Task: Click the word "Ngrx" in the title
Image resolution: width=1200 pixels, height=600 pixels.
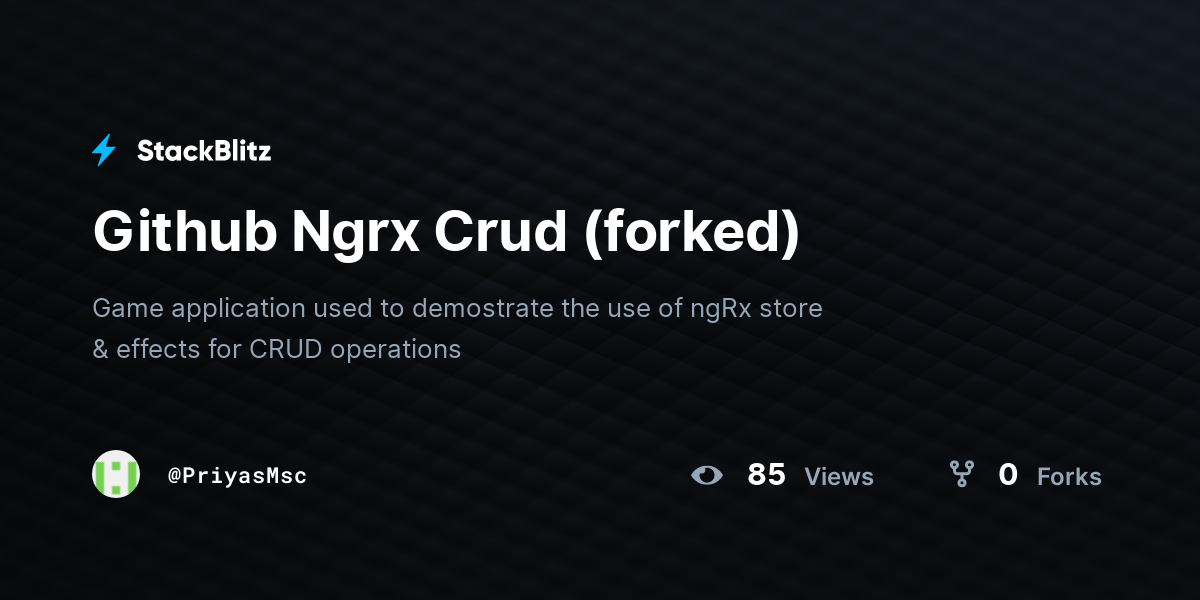Action: point(355,234)
